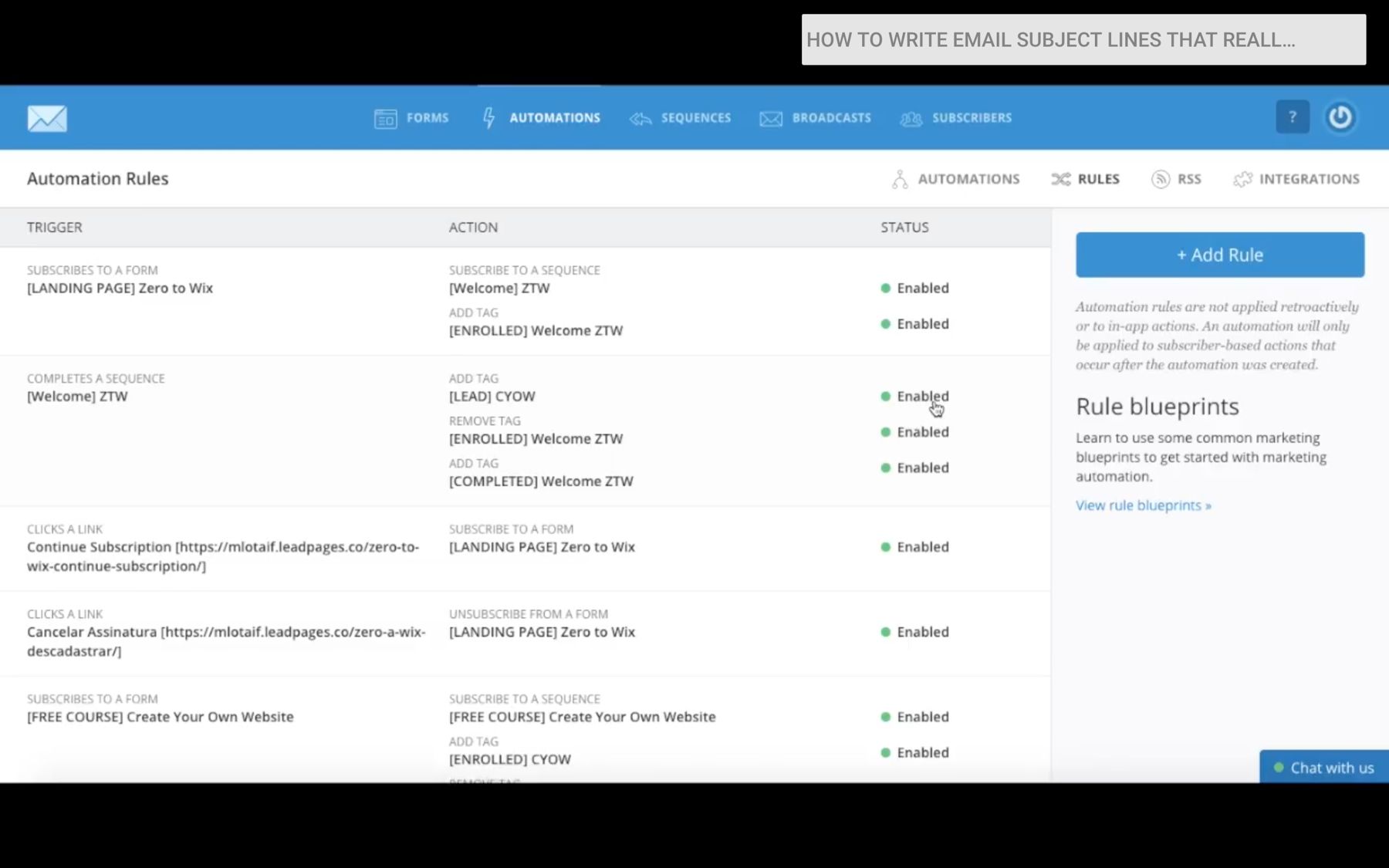Click action sequence [FREE COURSE] Create Your Own Website
This screenshot has height=868, width=1389.
click(x=583, y=717)
